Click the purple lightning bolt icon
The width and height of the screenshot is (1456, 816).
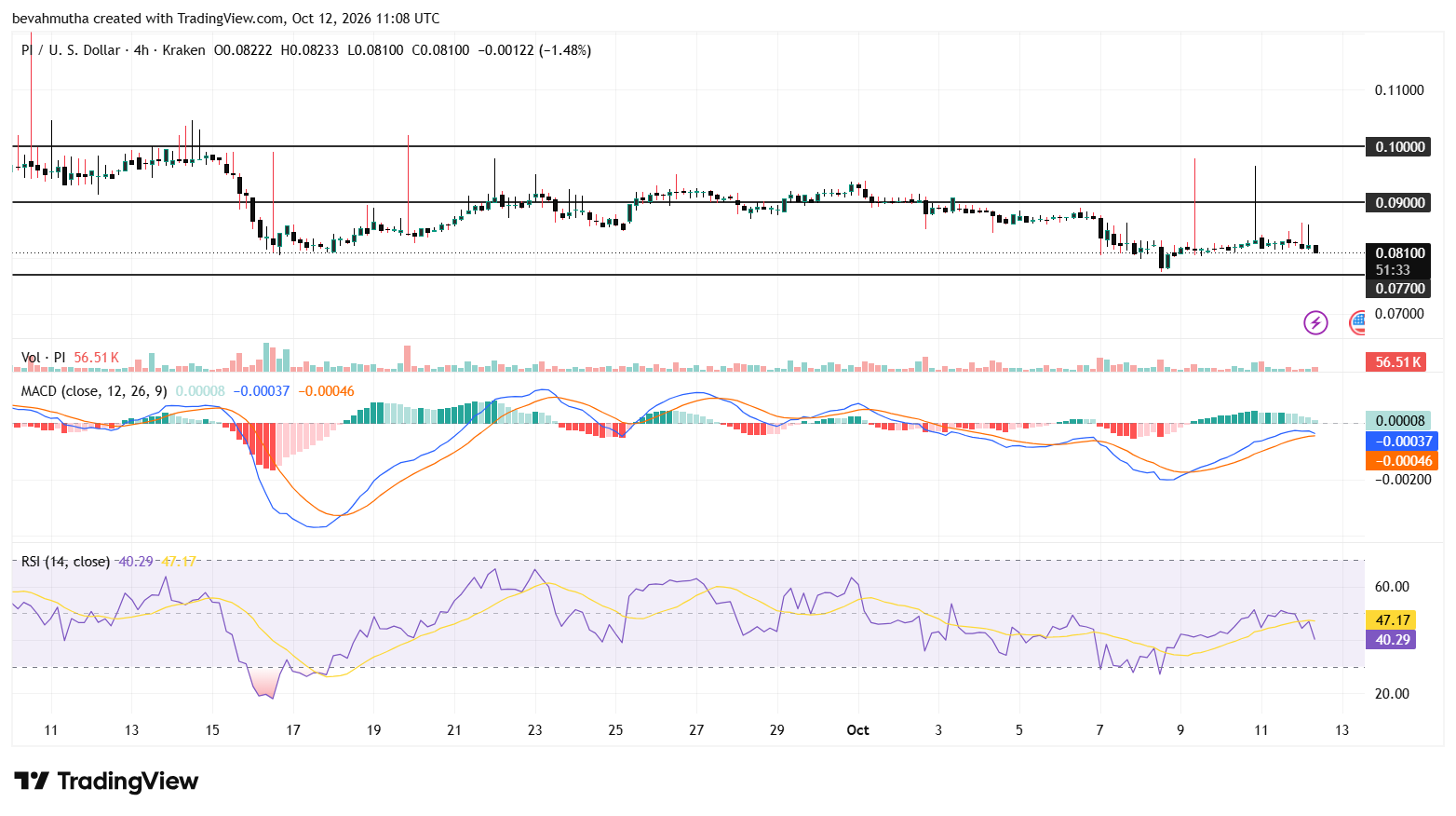(1315, 322)
